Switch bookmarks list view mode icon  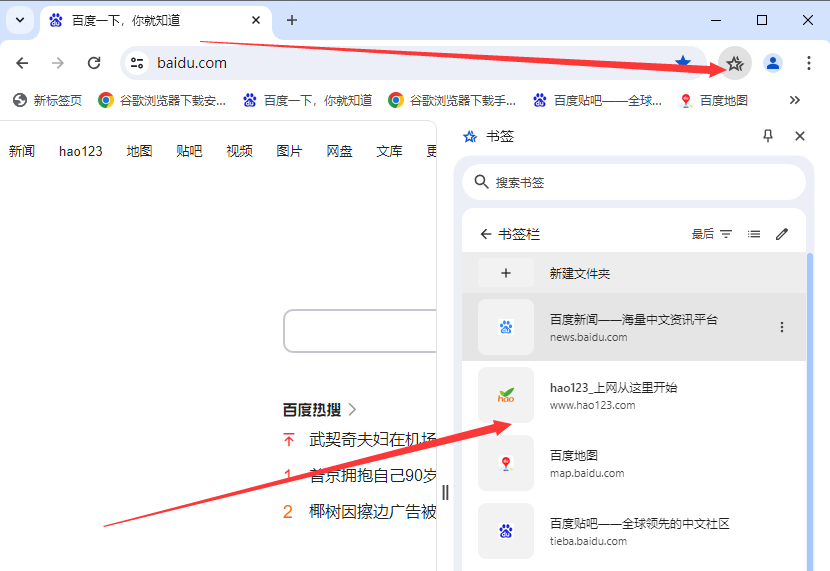[754, 234]
